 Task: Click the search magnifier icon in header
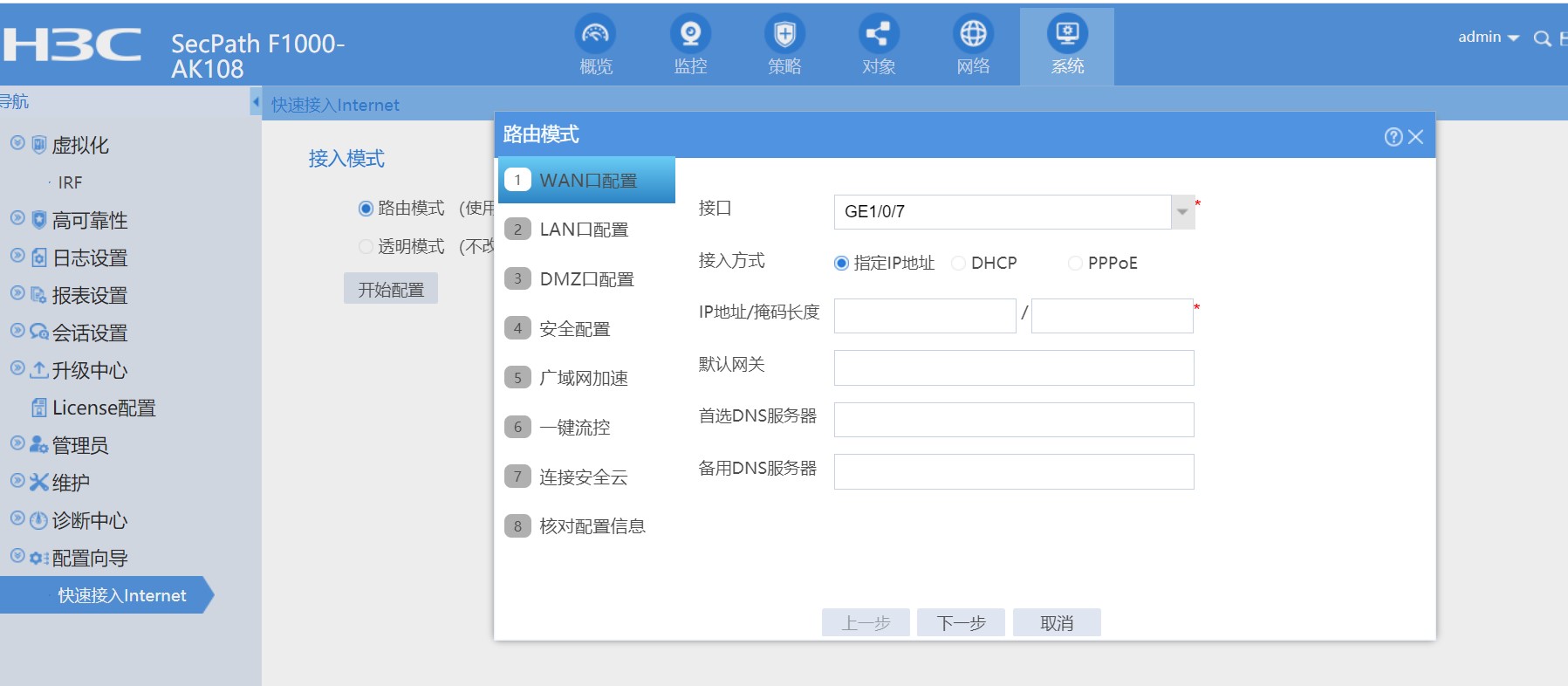(x=1542, y=38)
